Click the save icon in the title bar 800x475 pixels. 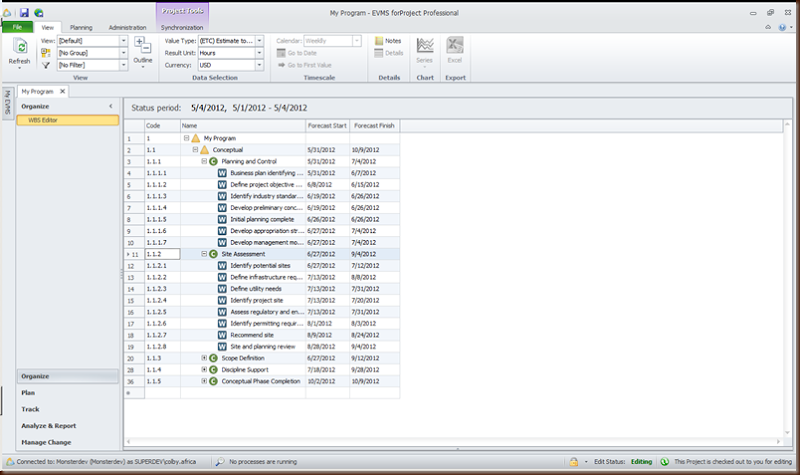(25, 12)
